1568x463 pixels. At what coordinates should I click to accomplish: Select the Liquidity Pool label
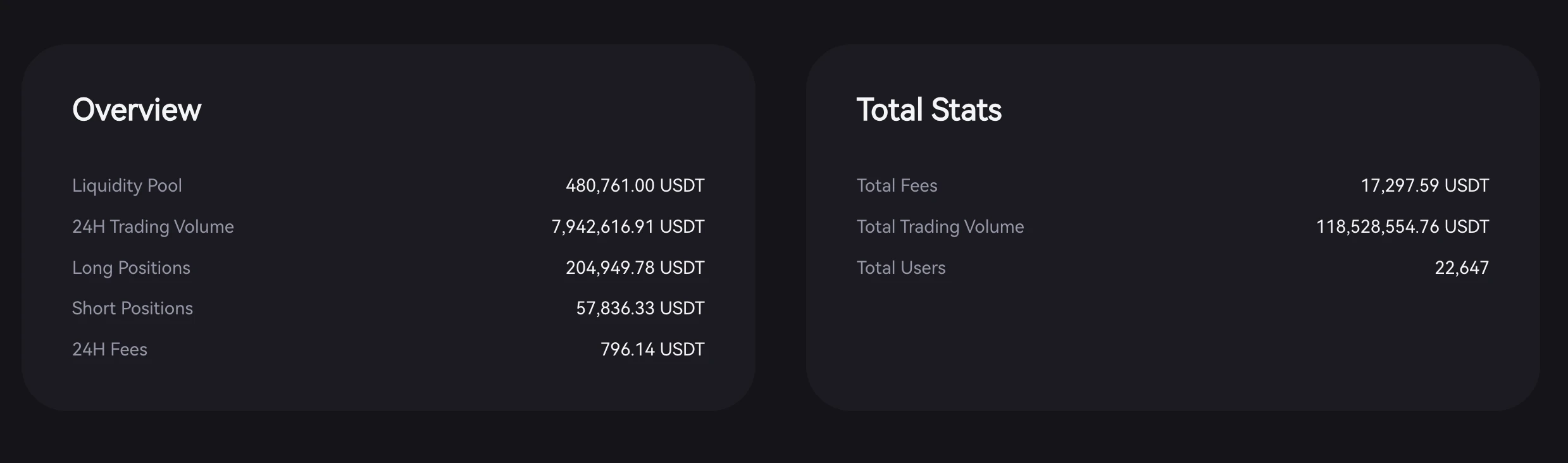127,185
